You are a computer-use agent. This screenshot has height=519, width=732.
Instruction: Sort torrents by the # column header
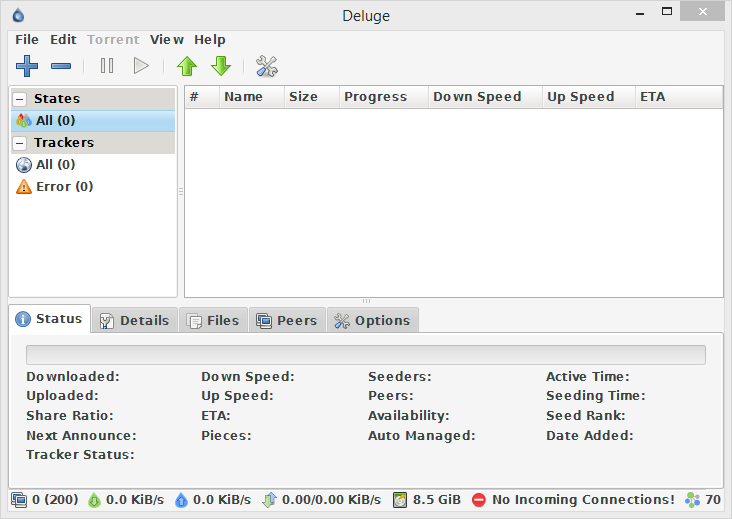[202, 97]
